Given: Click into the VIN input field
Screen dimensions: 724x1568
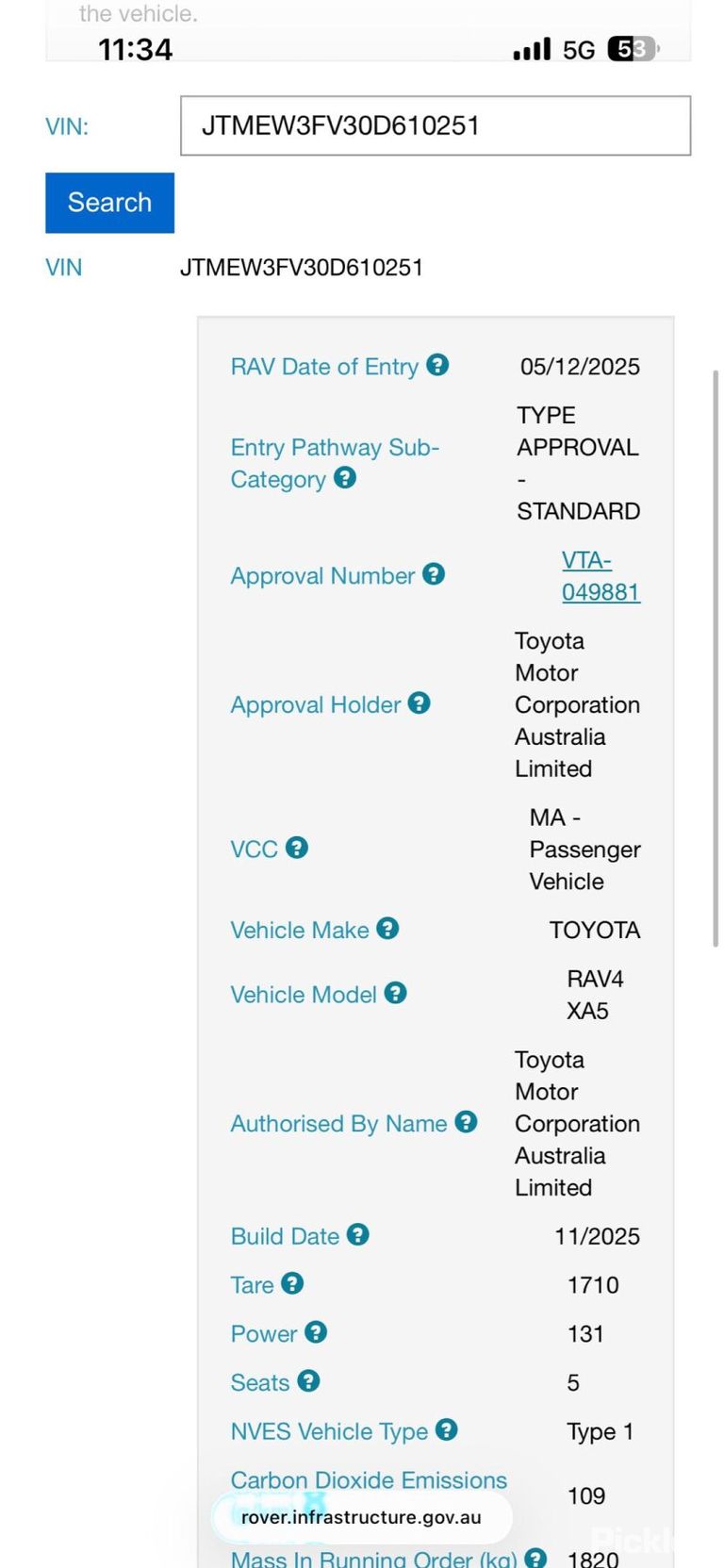Looking at the screenshot, I should pos(436,125).
